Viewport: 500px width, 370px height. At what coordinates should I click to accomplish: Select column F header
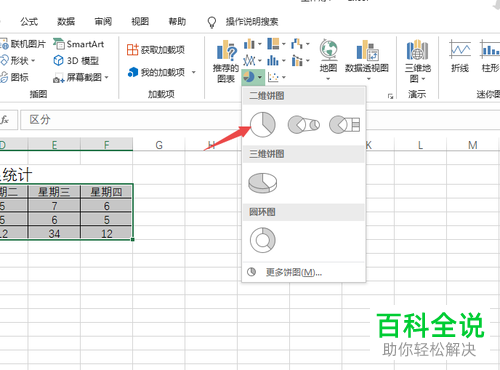pyautogui.click(x=107, y=145)
